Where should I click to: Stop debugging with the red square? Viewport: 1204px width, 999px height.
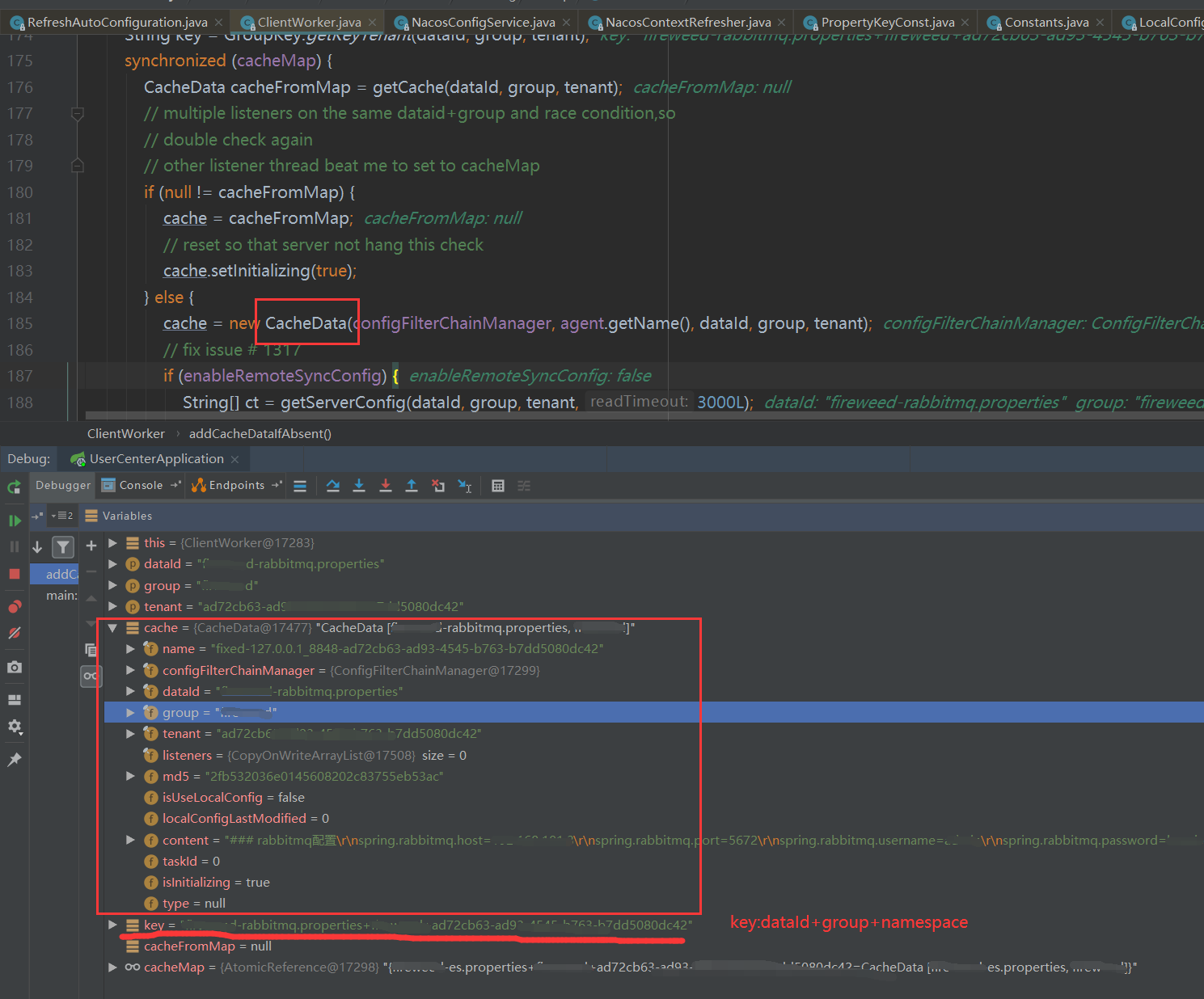coord(15,574)
